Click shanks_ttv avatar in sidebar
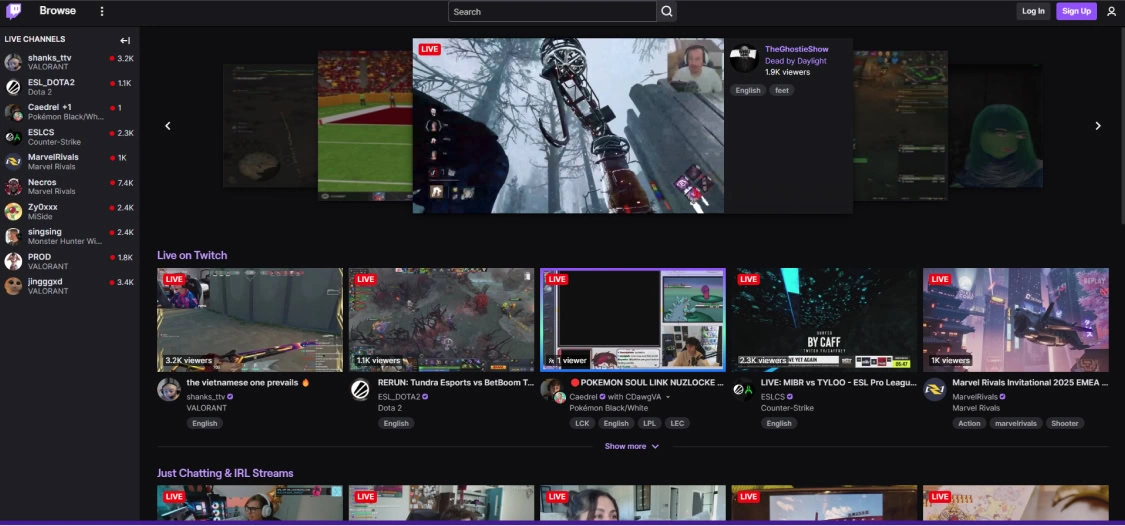Image resolution: width=1125 pixels, height=526 pixels. click(x=13, y=62)
